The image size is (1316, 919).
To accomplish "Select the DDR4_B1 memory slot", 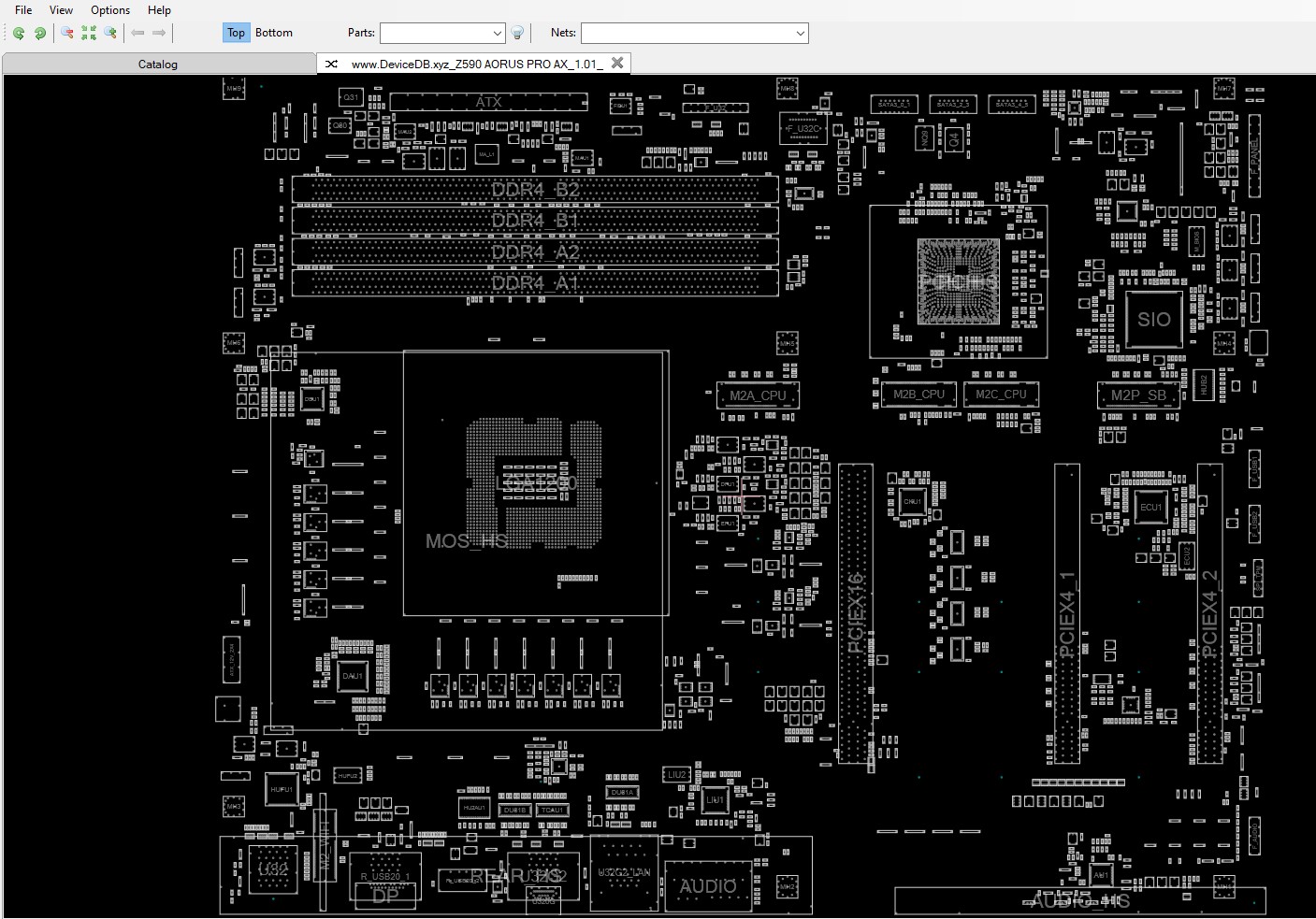I will point(535,221).
